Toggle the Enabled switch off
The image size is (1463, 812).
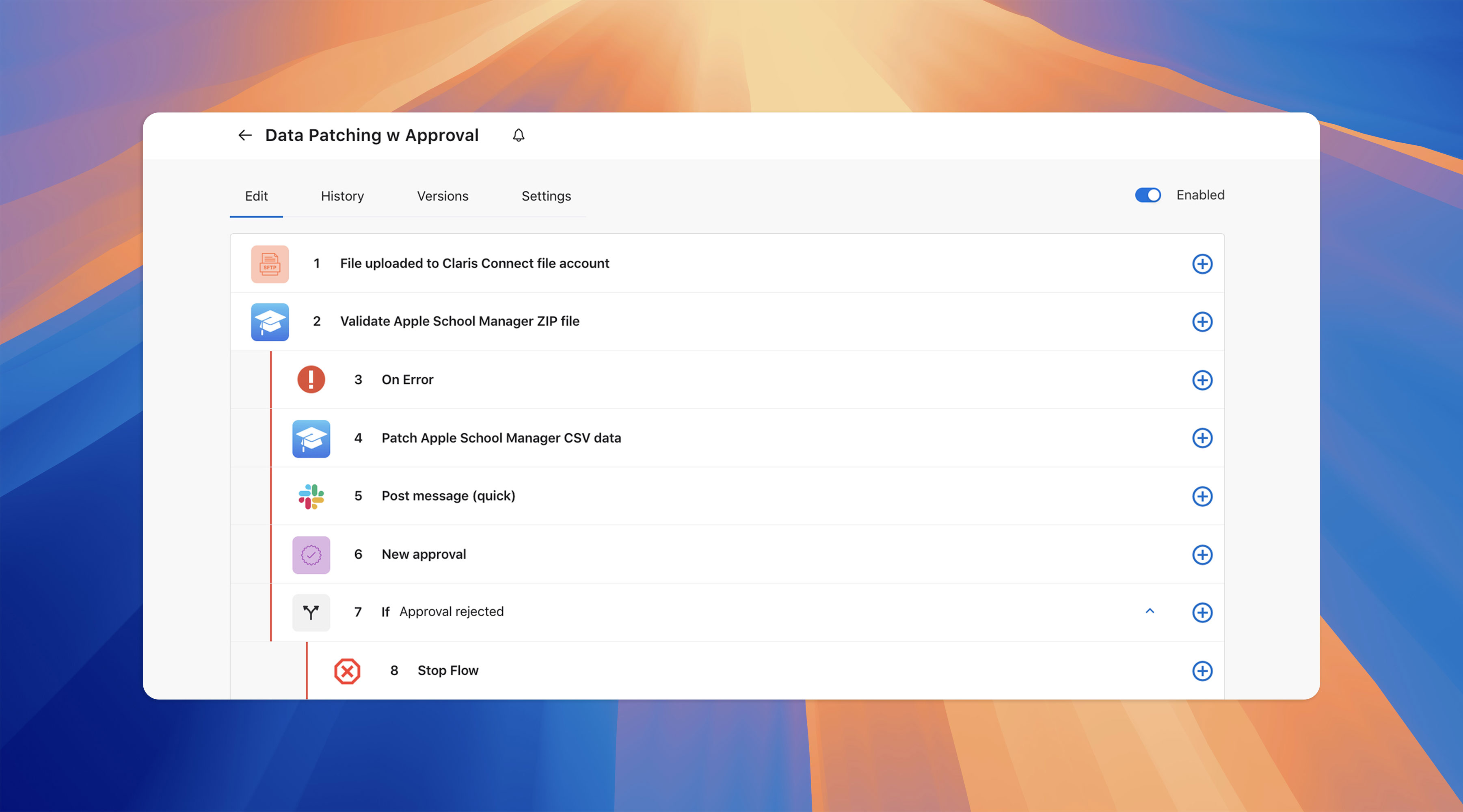coord(1147,195)
